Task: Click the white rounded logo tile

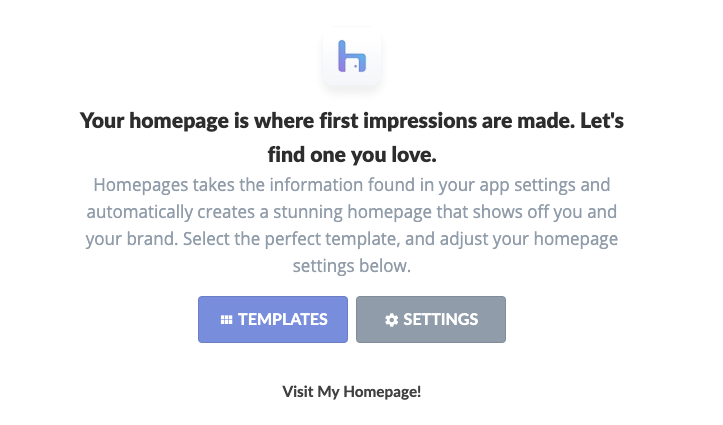Action: coord(352,56)
